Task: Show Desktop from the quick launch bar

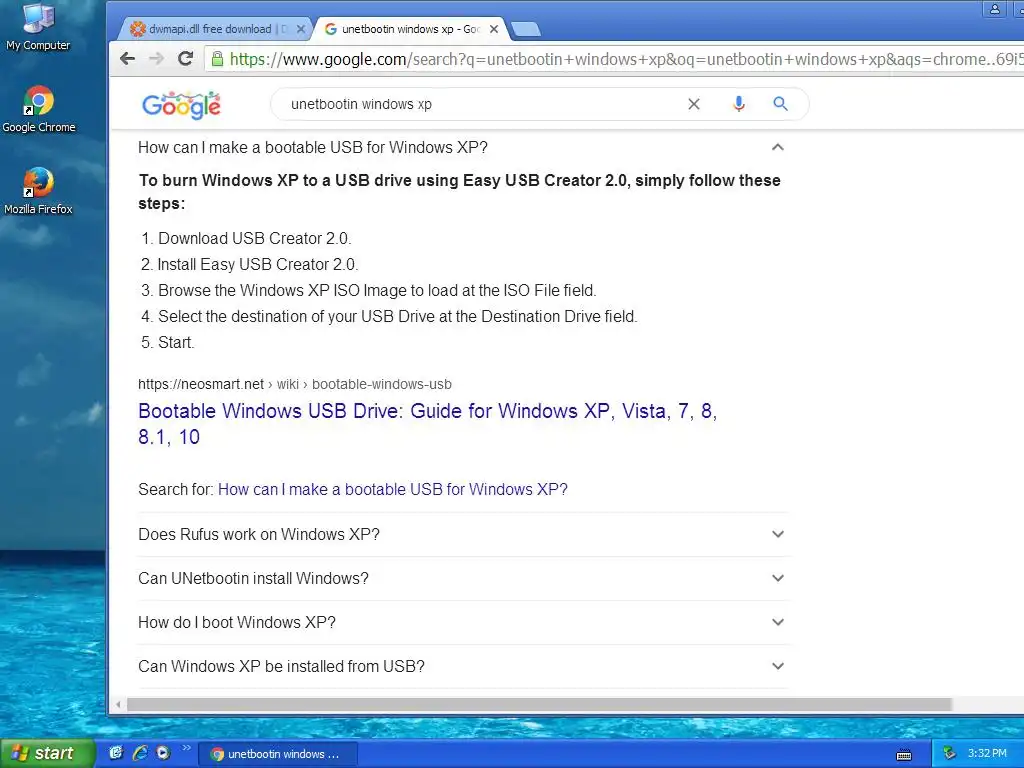Action: (x=116, y=753)
